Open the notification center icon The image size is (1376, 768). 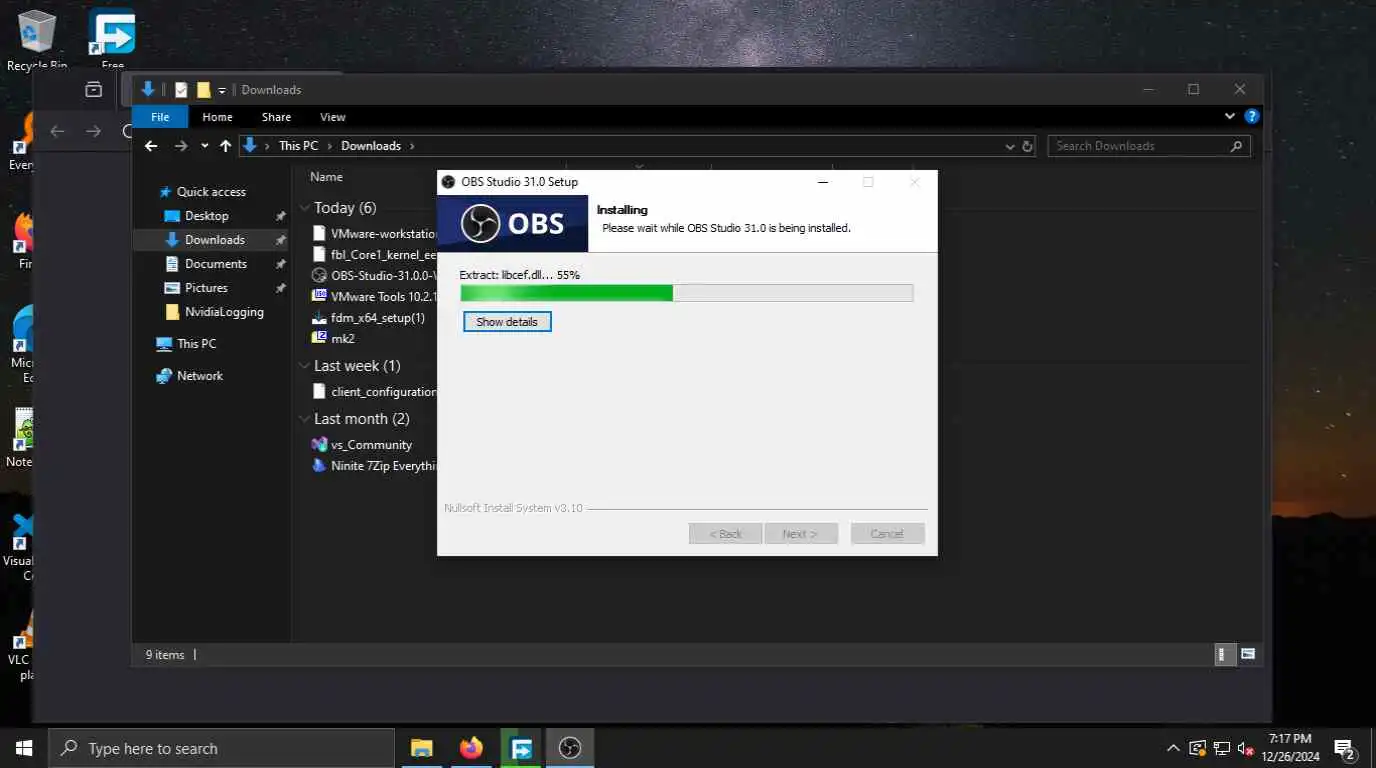1344,748
